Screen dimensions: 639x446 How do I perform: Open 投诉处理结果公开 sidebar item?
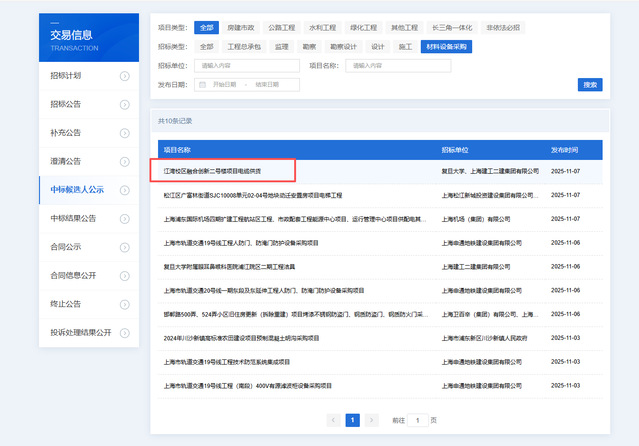[80, 332]
